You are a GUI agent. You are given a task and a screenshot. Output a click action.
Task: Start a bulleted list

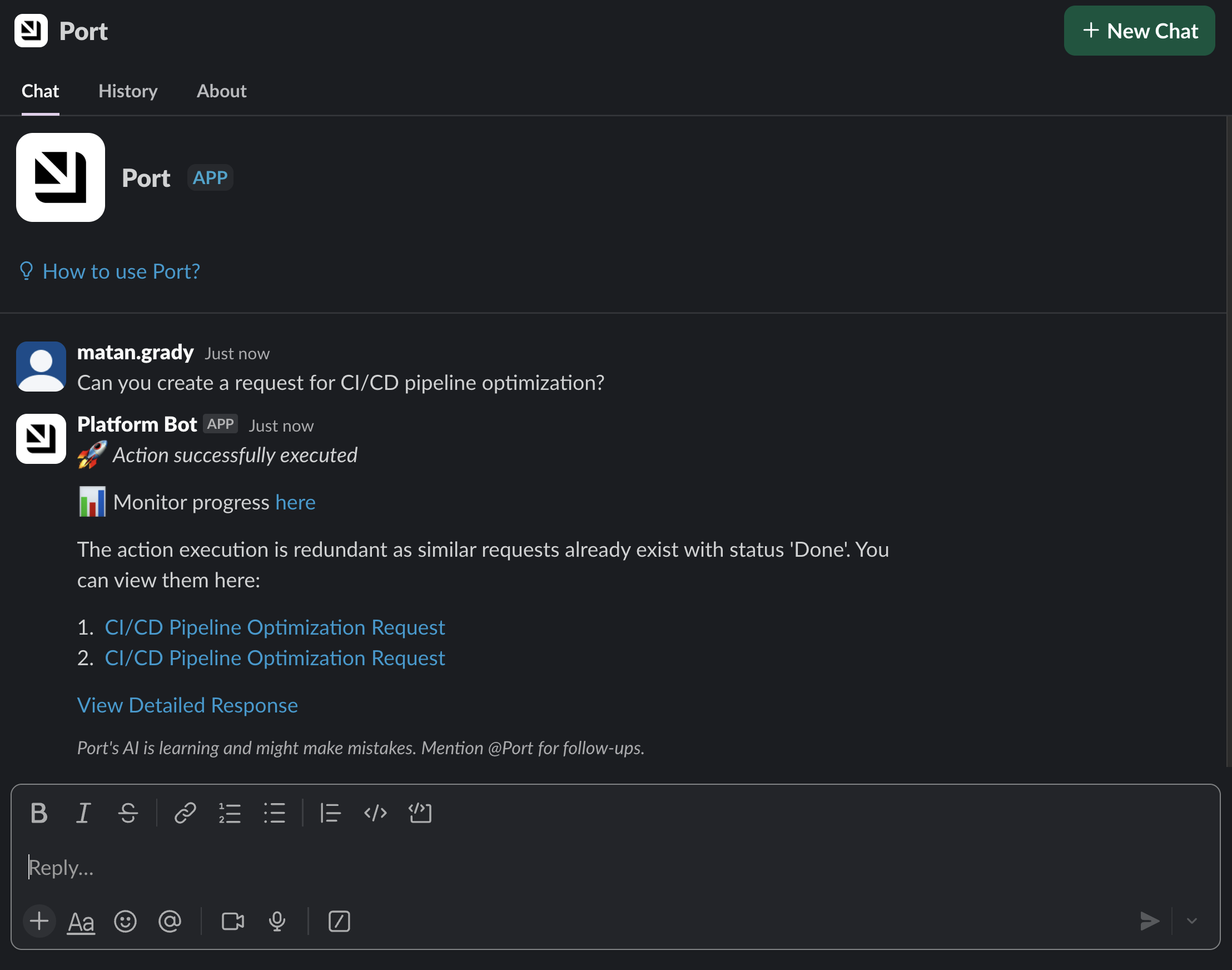274,813
